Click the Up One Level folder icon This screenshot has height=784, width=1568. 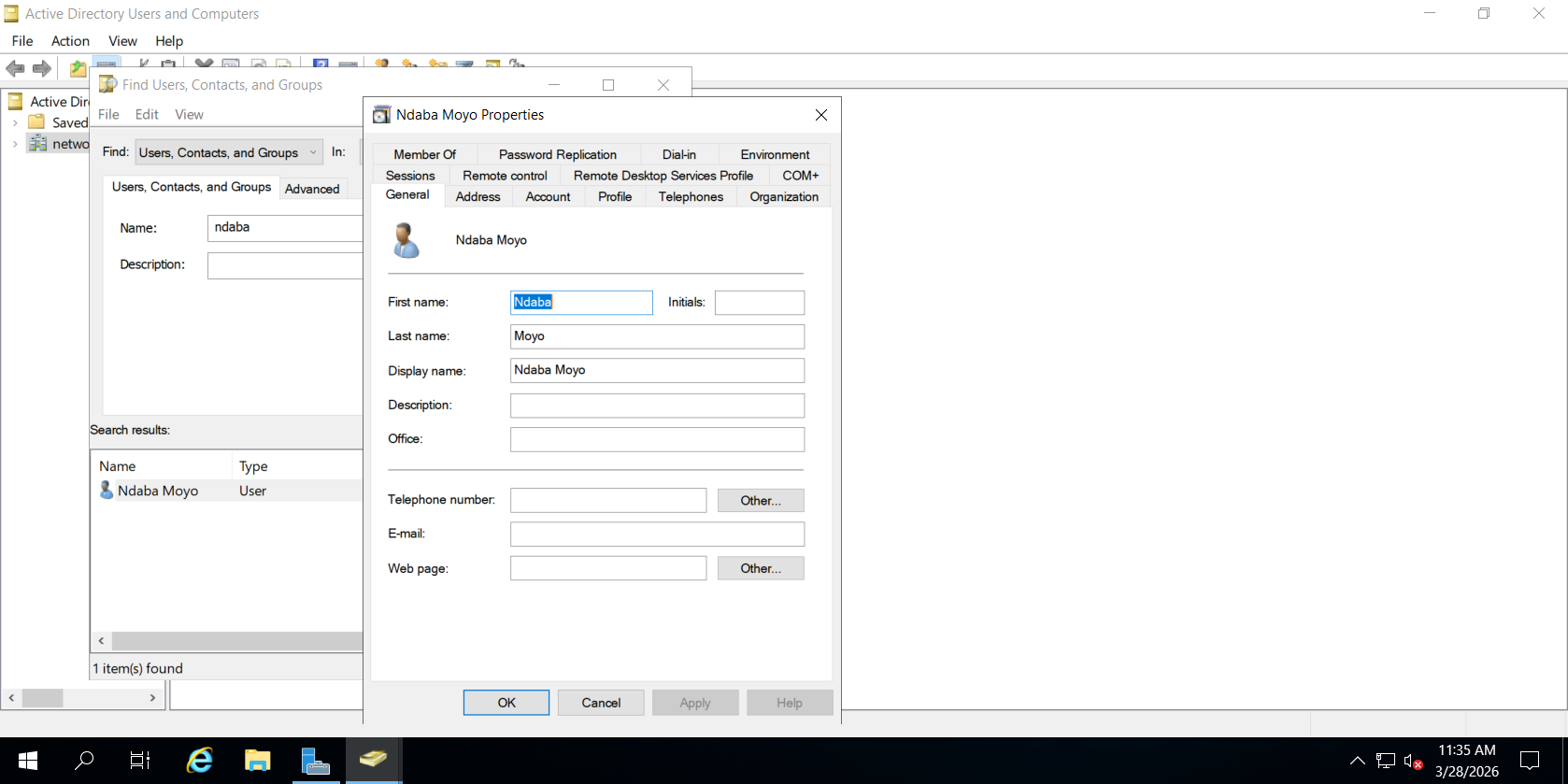coord(78,68)
